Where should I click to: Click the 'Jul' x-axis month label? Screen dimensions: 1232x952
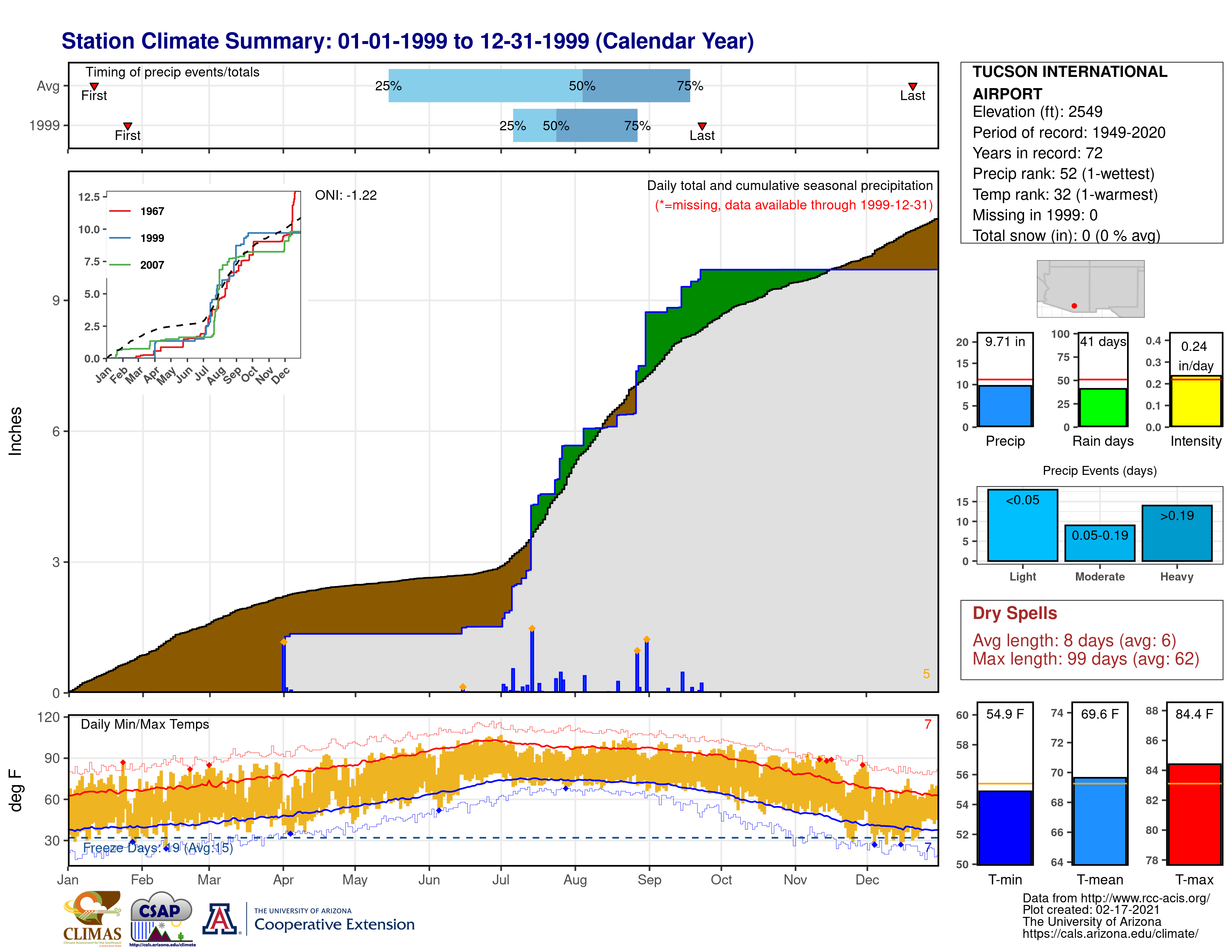tap(500, 880)
